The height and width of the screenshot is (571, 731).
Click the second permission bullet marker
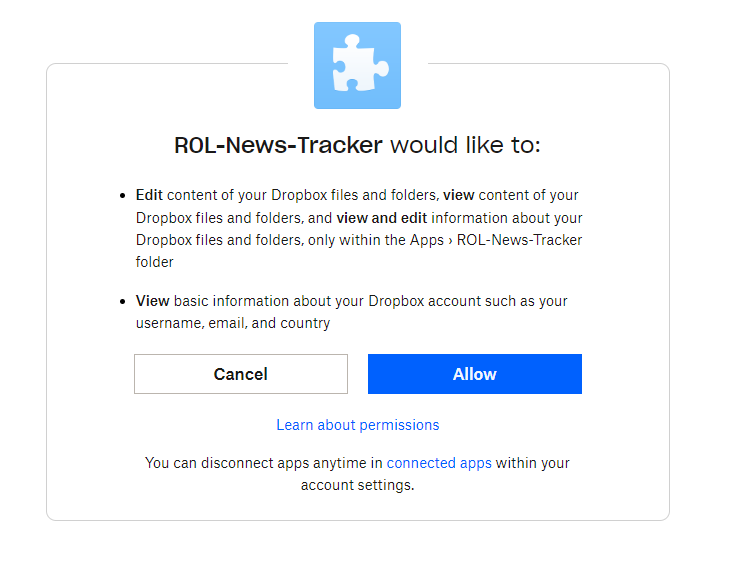coord(123,302)
